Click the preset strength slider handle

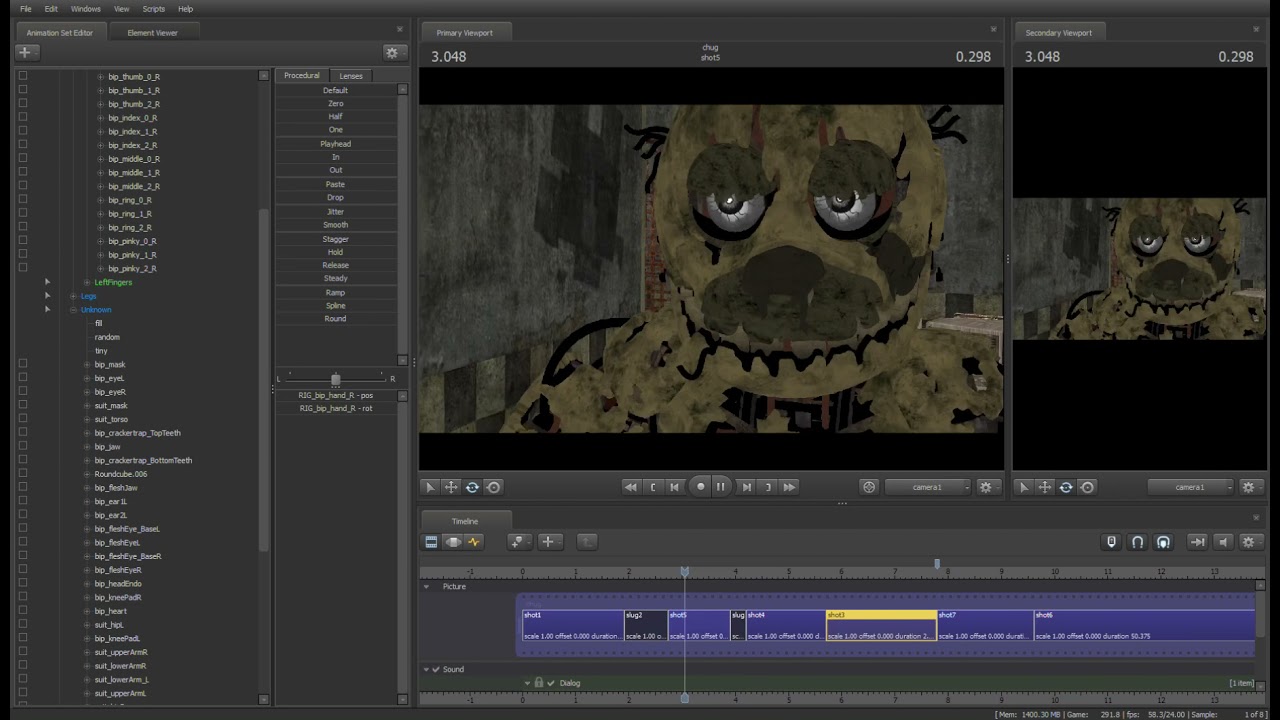pos(336,379)
